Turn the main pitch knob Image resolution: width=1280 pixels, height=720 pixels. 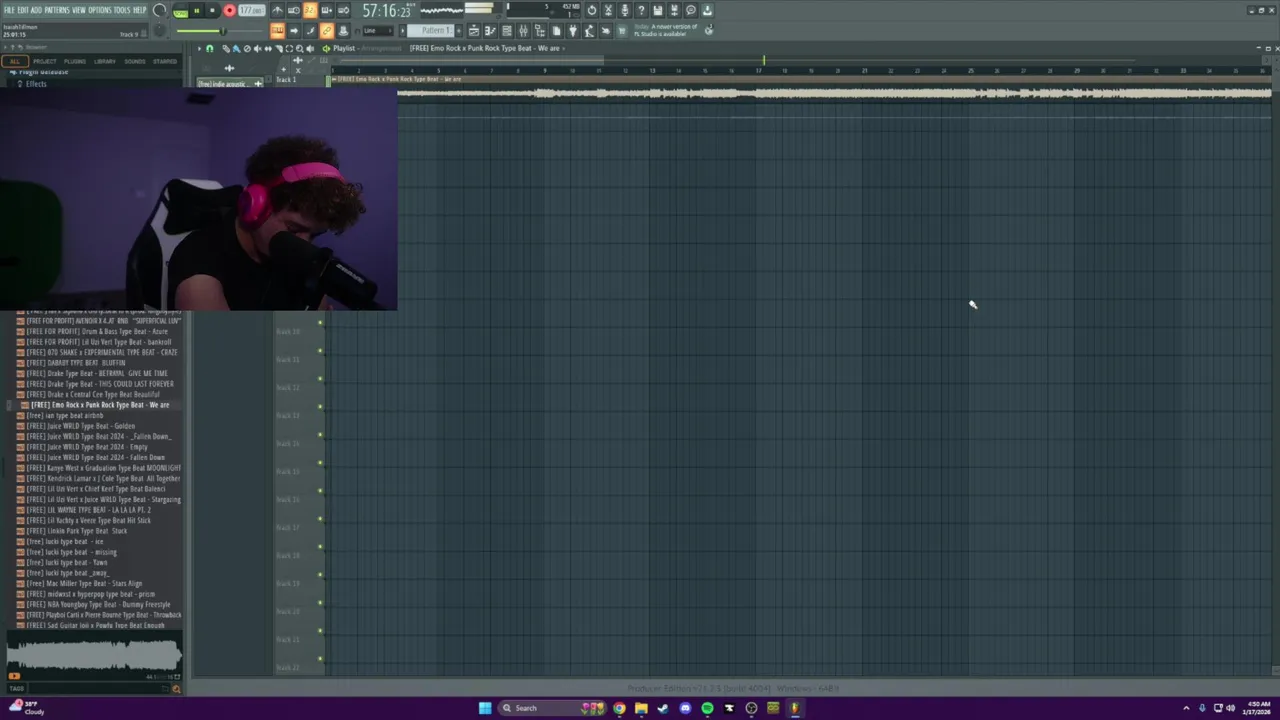tap(160, 30)
